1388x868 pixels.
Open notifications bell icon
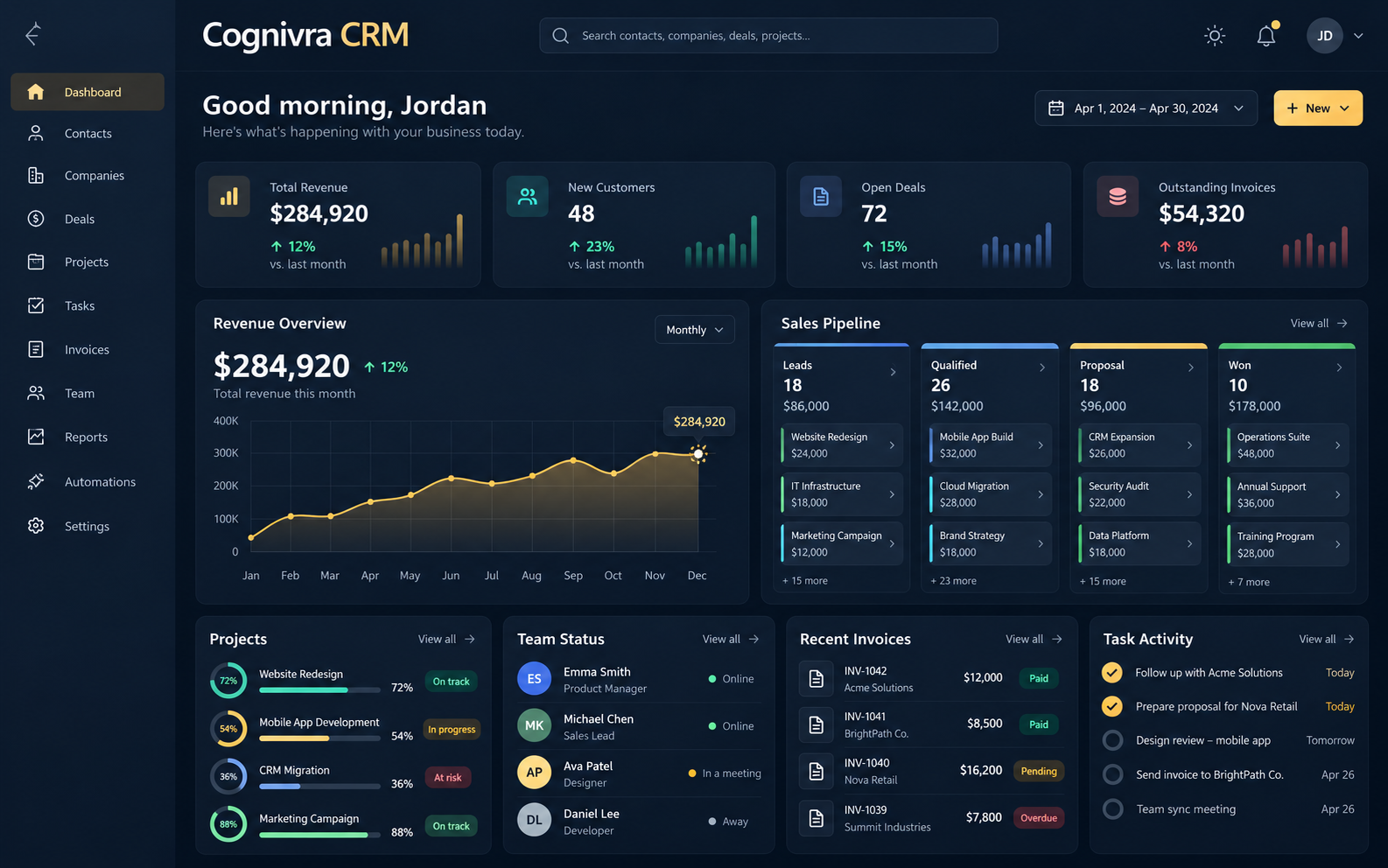[x=1265, y=36]
